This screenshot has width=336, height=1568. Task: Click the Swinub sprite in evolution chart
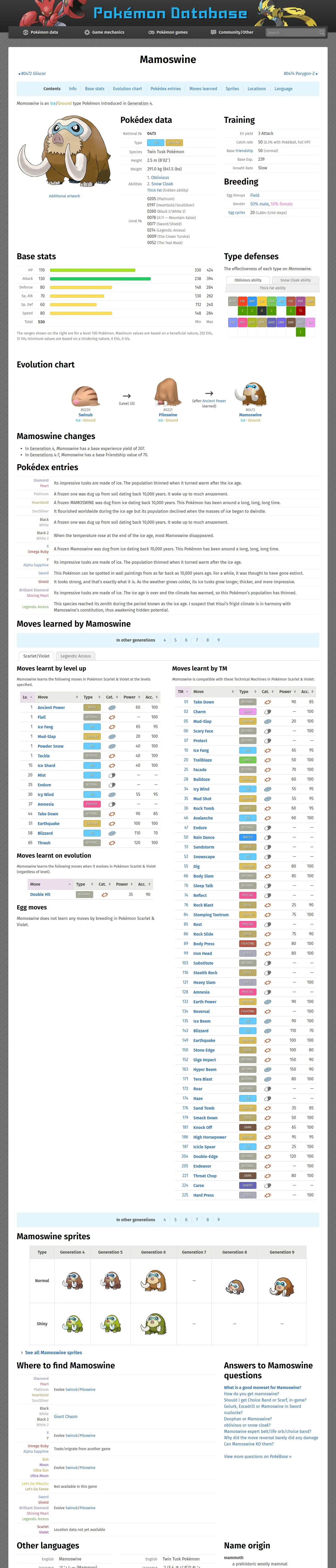click(85, 396)
